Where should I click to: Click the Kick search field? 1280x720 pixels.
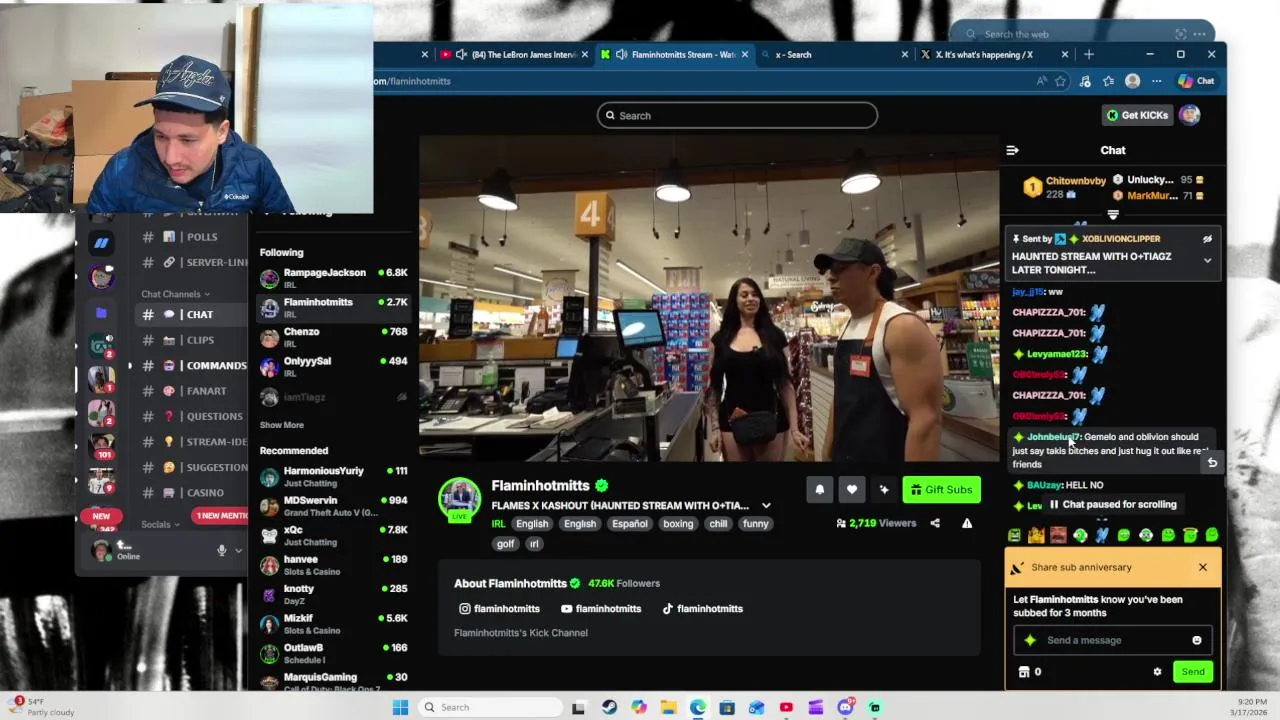[738, 116]
